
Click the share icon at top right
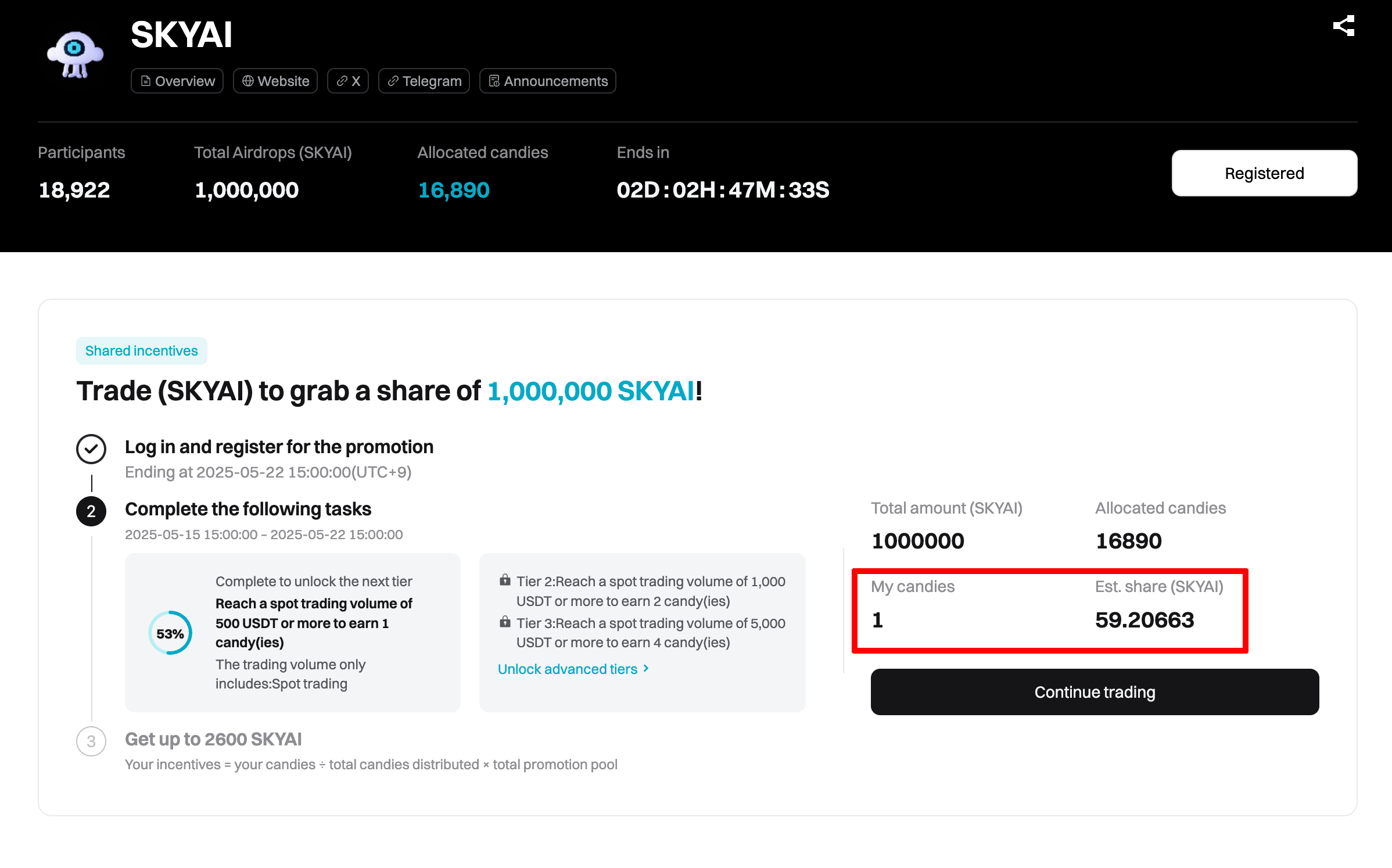[x=1343, y=26]
